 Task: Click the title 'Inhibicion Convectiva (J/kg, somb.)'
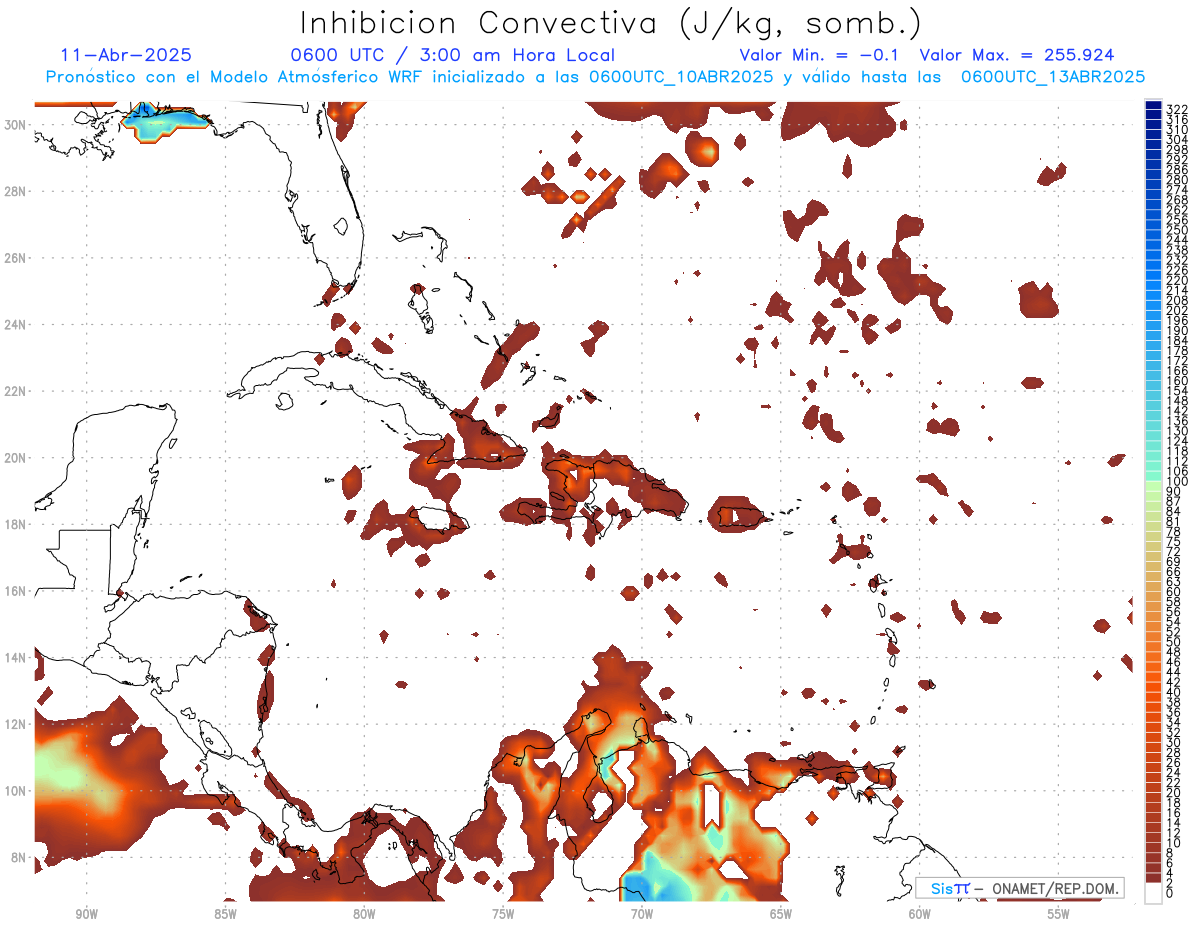click(611, 24)
